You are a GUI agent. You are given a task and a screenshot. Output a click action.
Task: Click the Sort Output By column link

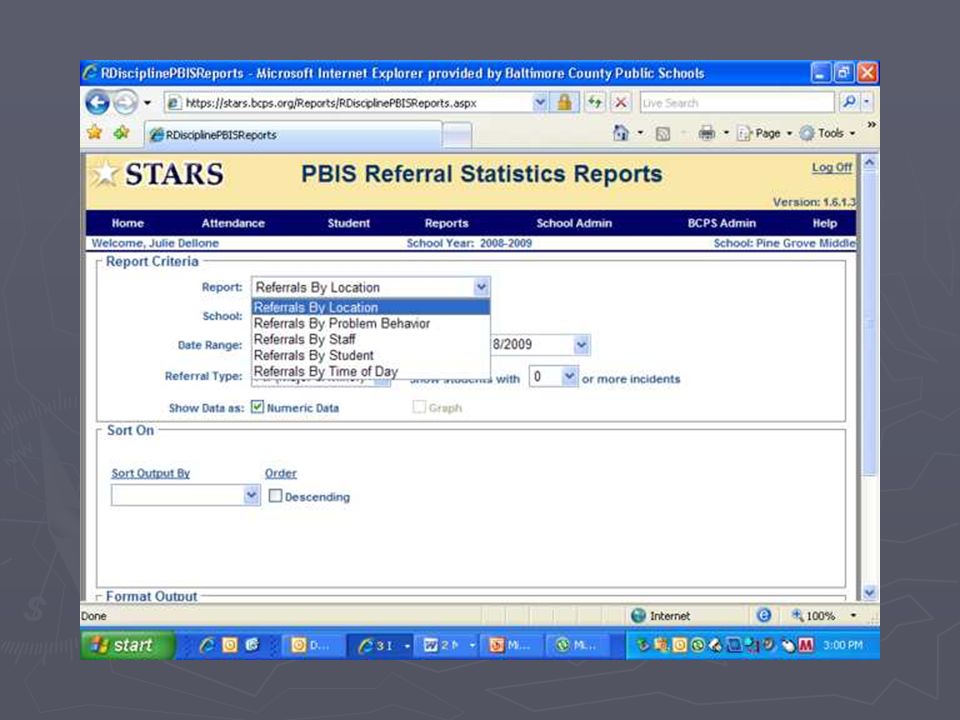[151, 473]
